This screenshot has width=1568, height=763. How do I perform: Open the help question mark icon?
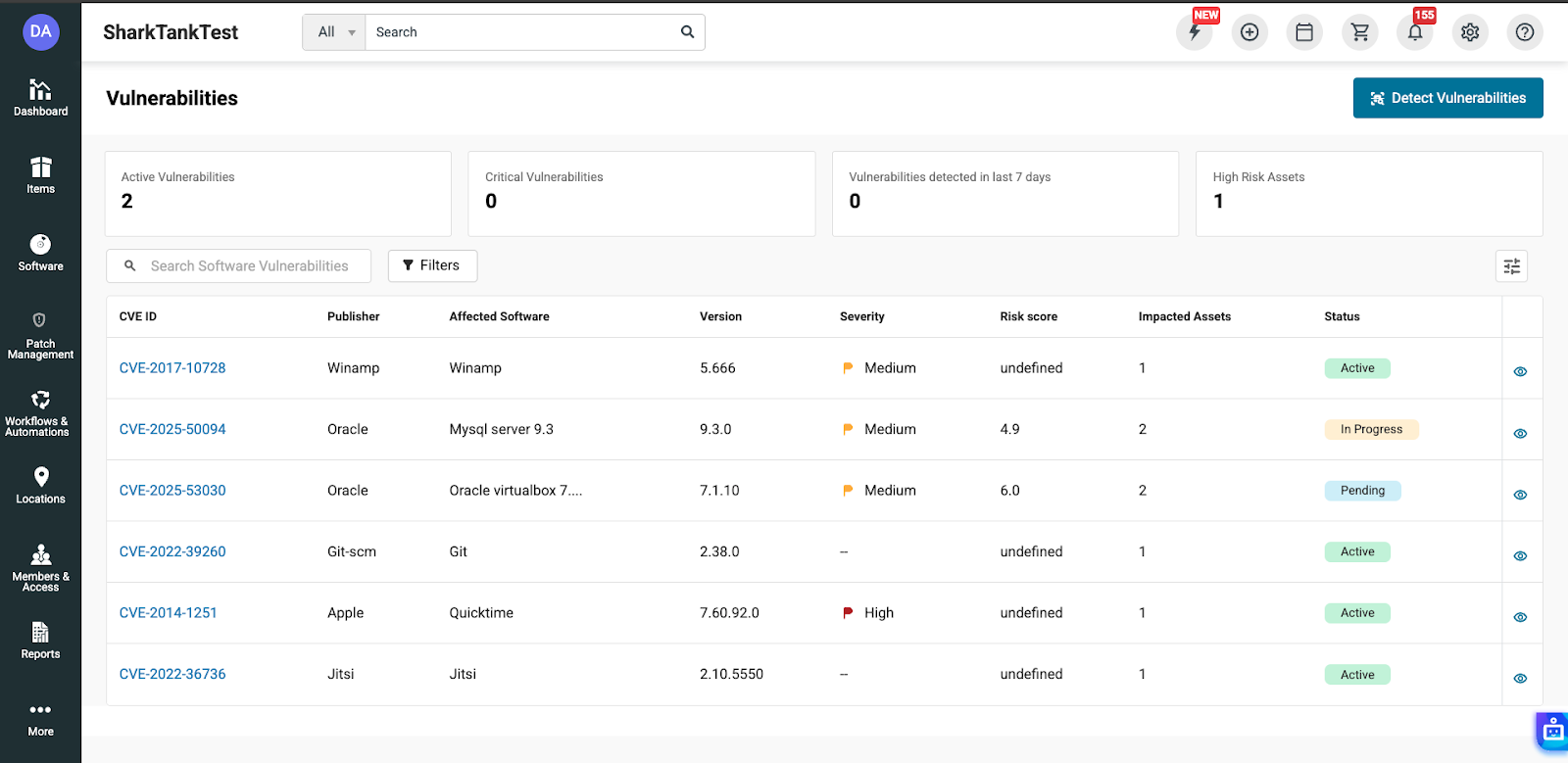click(1525, 32)
